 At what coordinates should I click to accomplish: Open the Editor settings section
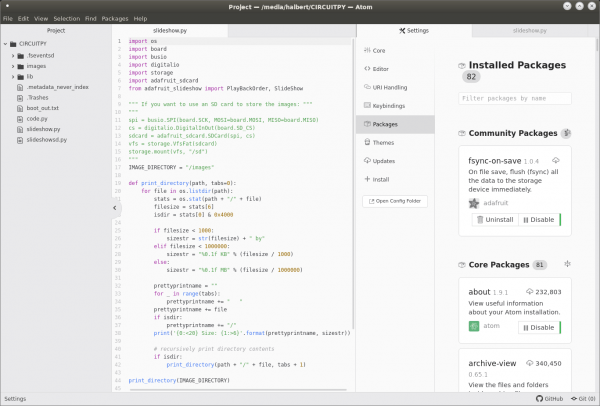click(x=380, y=69)
